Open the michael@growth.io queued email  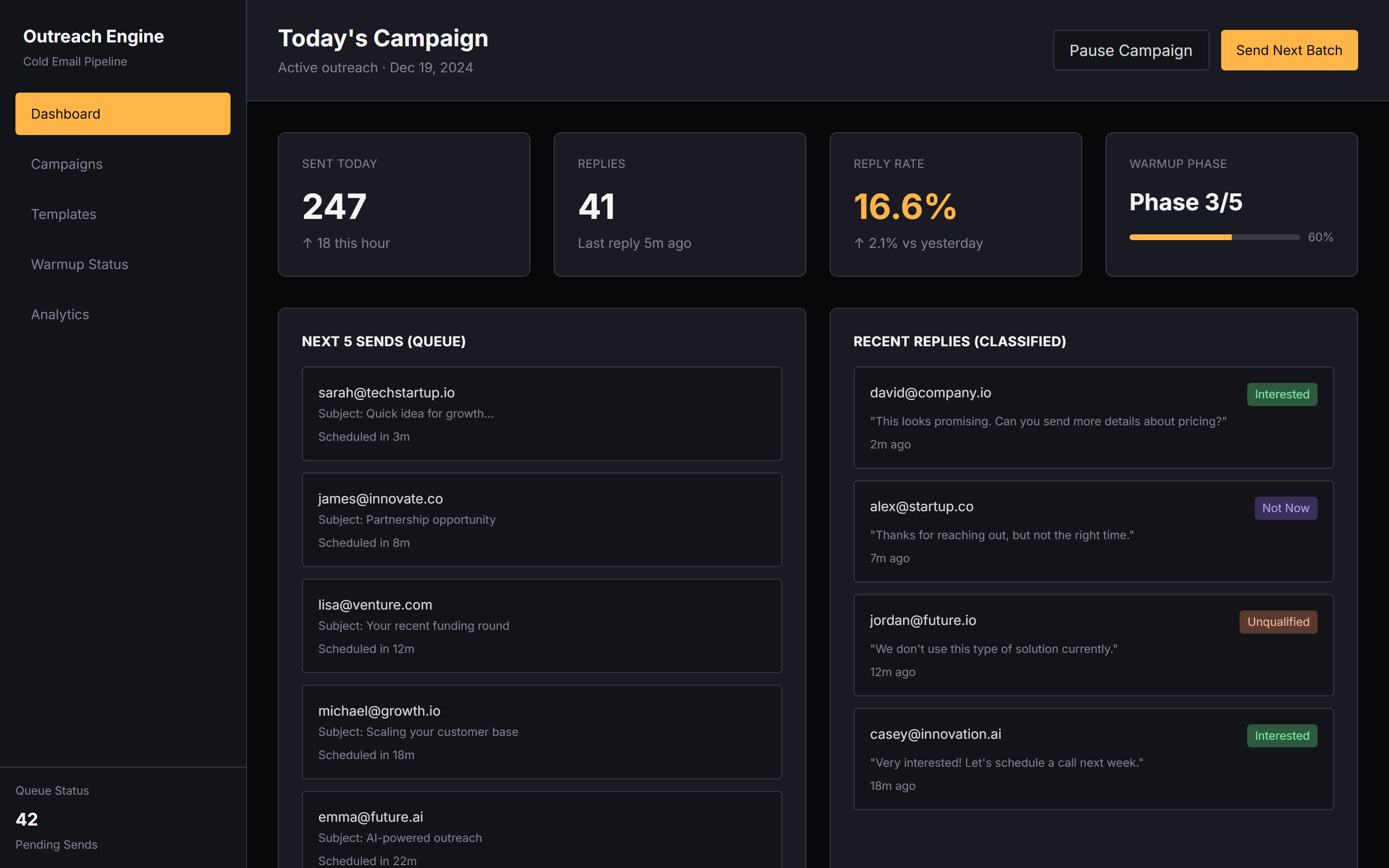click(542, 732)
